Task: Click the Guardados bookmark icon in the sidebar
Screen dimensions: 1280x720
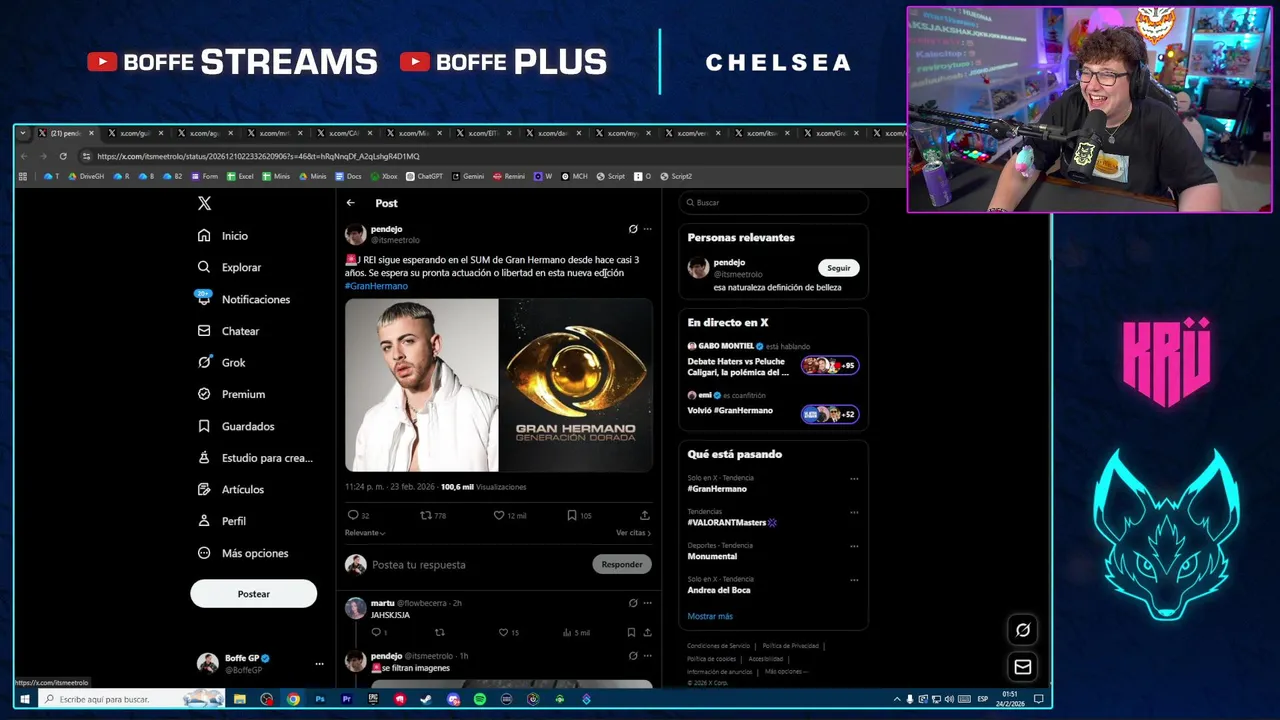Action: tap(204, 426)
